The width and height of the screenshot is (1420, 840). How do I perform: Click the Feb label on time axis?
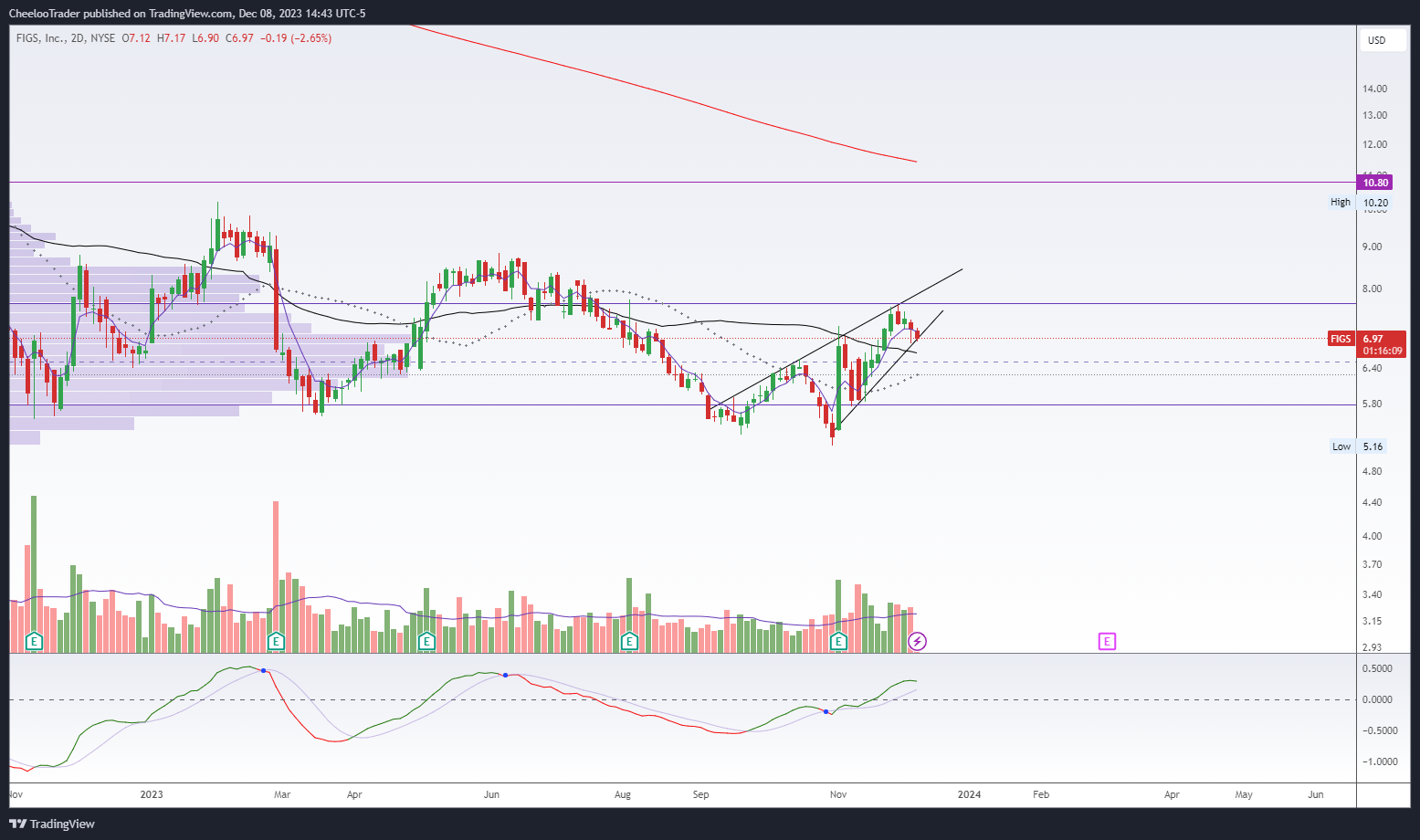1041,794
